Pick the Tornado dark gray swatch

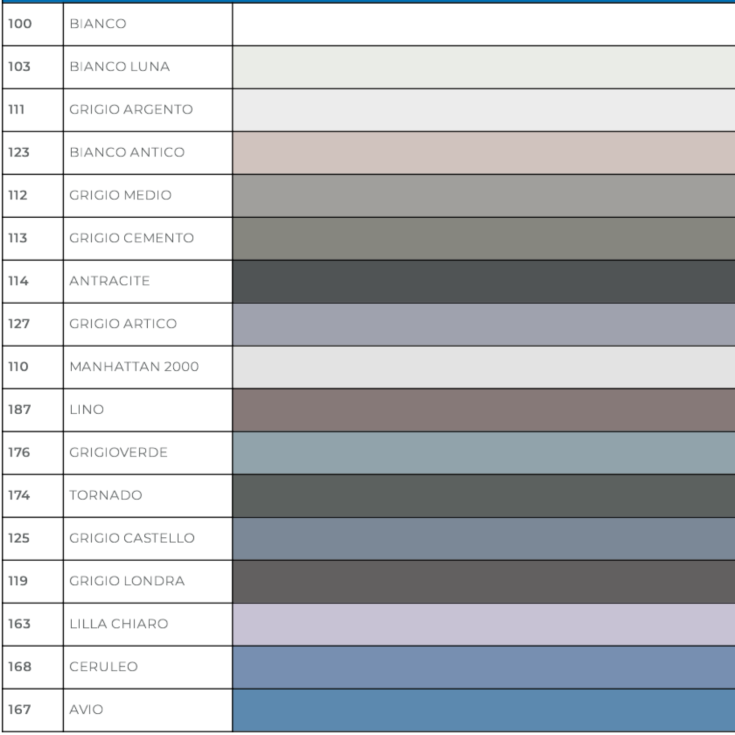click(x=483, y=496)
